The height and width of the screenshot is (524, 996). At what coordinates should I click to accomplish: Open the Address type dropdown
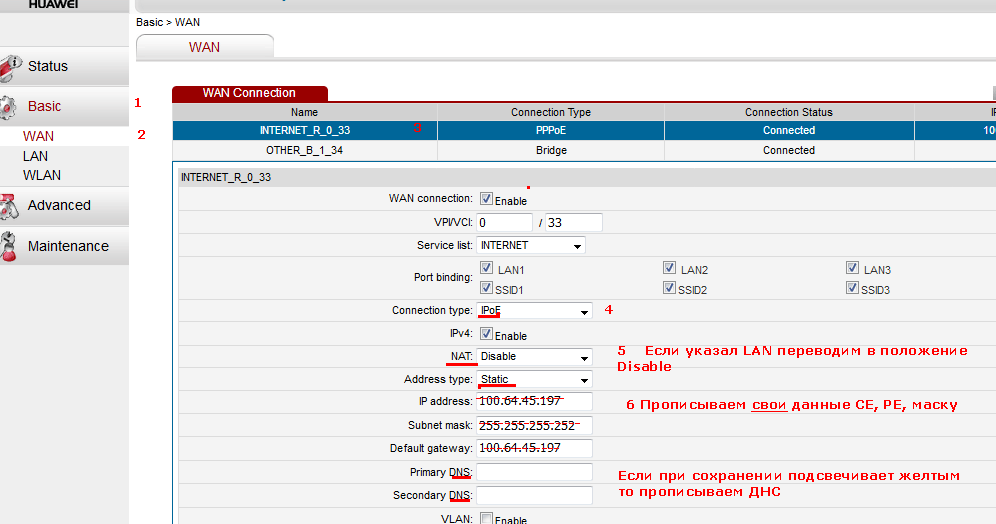pos(534,380)
